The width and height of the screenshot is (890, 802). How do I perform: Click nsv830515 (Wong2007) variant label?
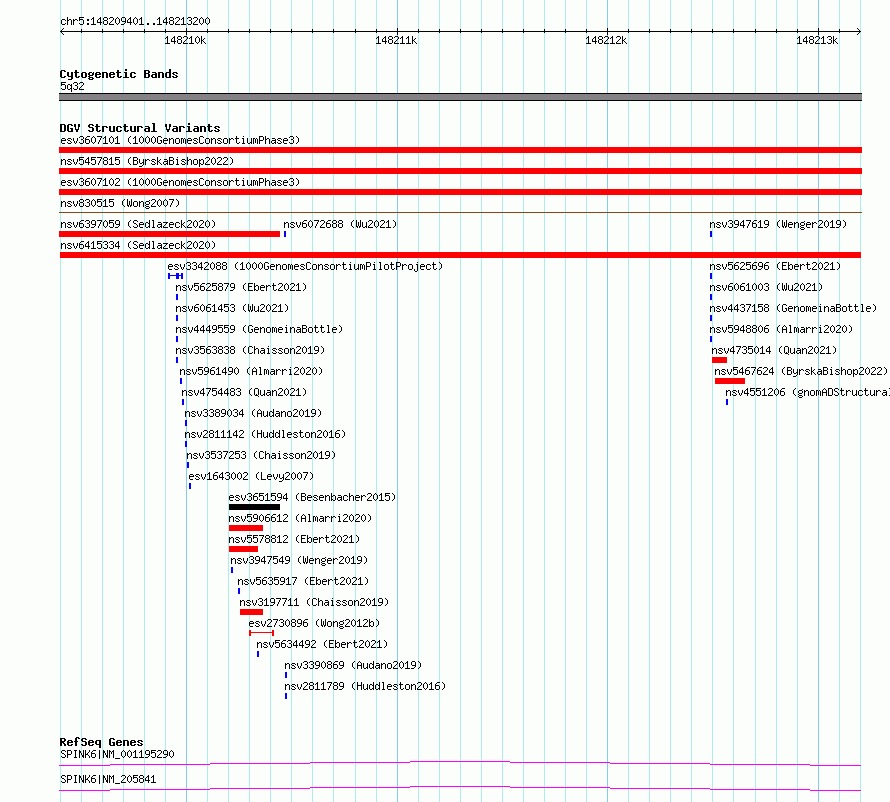[x=120, y=203]
